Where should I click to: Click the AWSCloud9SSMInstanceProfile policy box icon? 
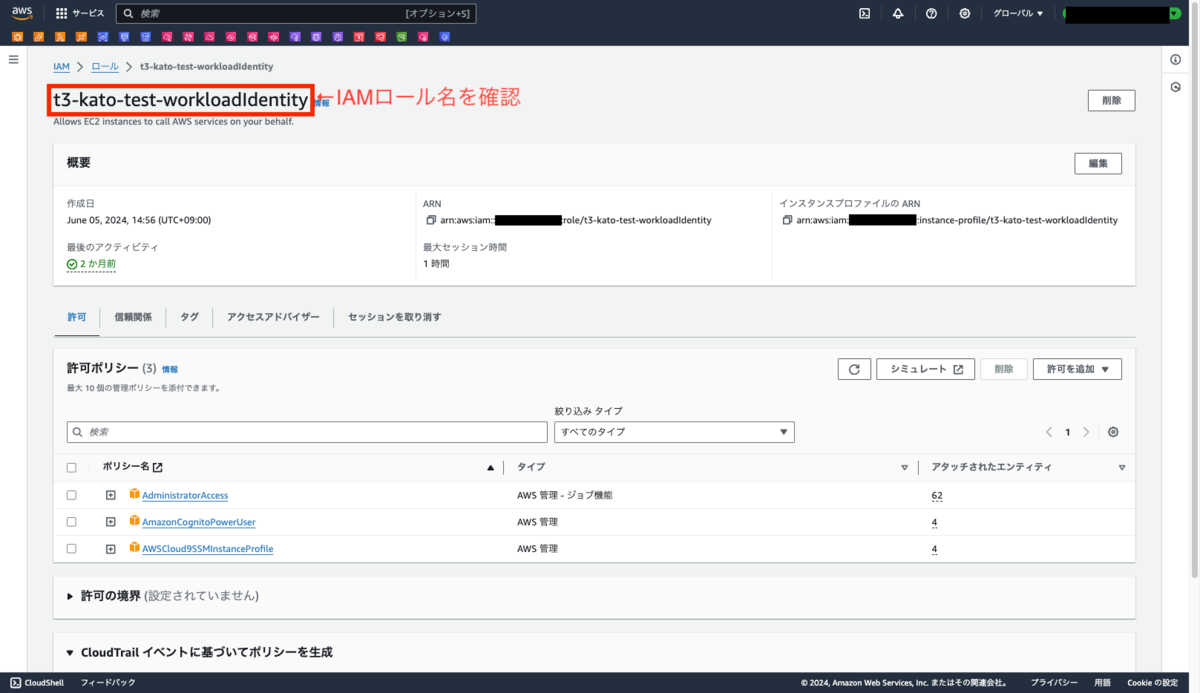(x=134, y=548)
